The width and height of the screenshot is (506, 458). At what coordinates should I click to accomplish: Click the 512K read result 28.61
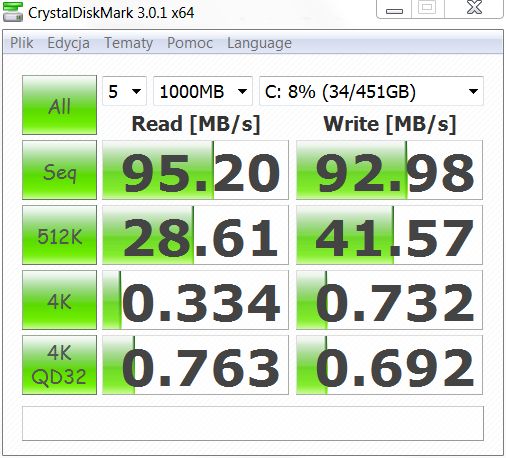195,235
